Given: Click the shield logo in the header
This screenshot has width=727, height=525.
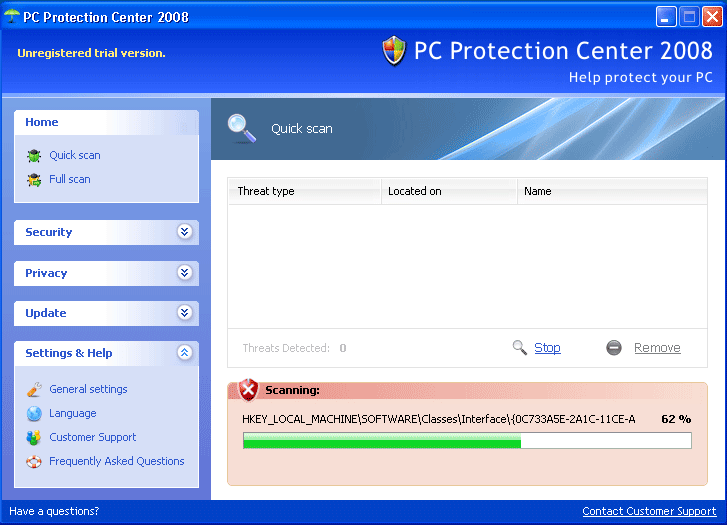Looking at the screenshot, I should [x=394, y=51].
